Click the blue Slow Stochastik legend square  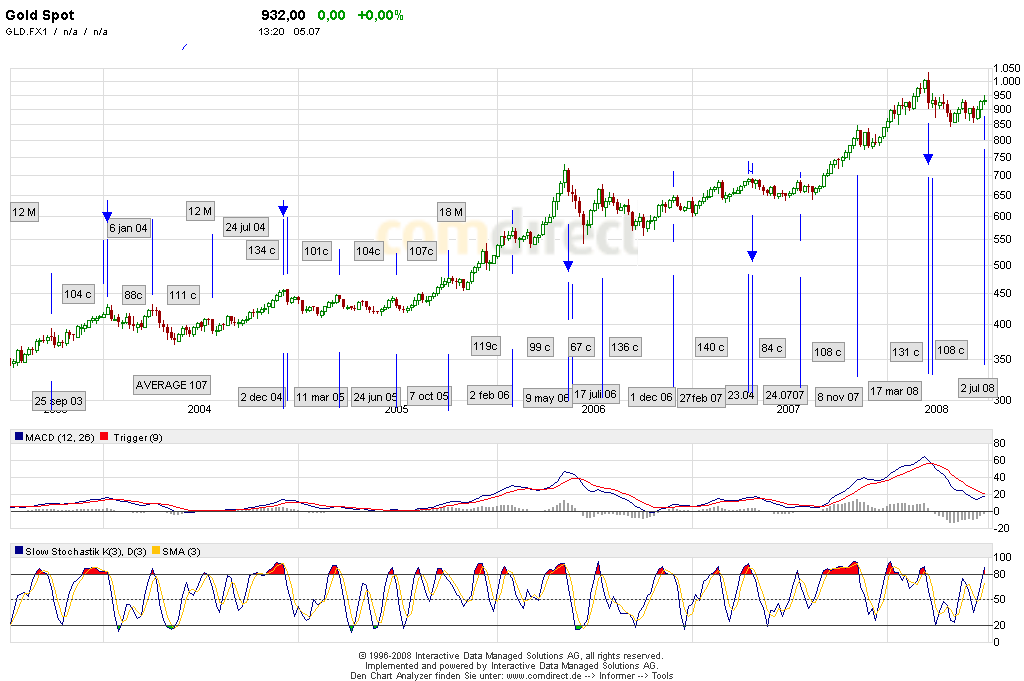coord(19,552)
